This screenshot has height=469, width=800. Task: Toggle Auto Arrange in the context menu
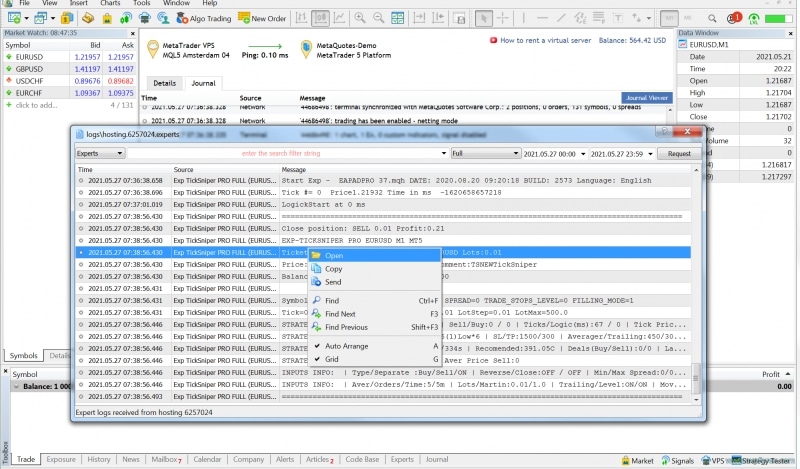pyautogui.click(x=374, y=346)
